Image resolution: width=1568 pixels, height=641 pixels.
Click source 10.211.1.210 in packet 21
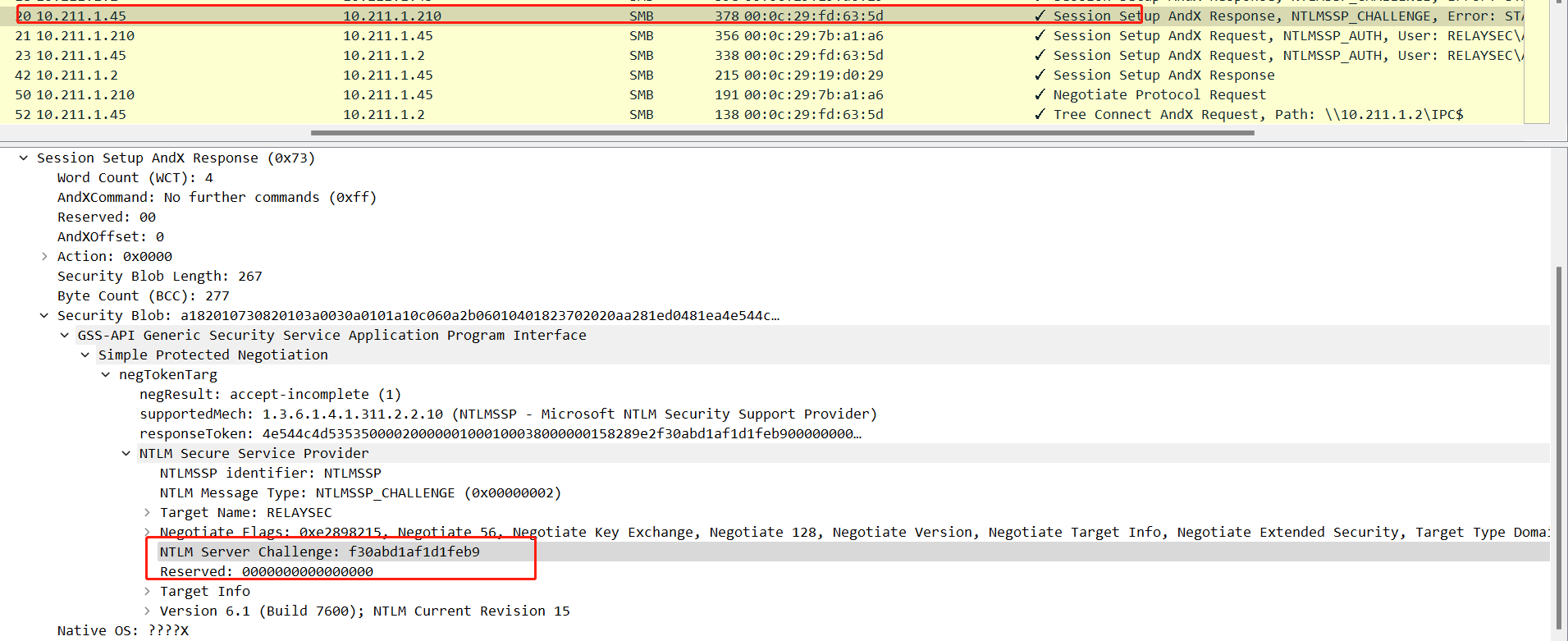click(85, 36)
